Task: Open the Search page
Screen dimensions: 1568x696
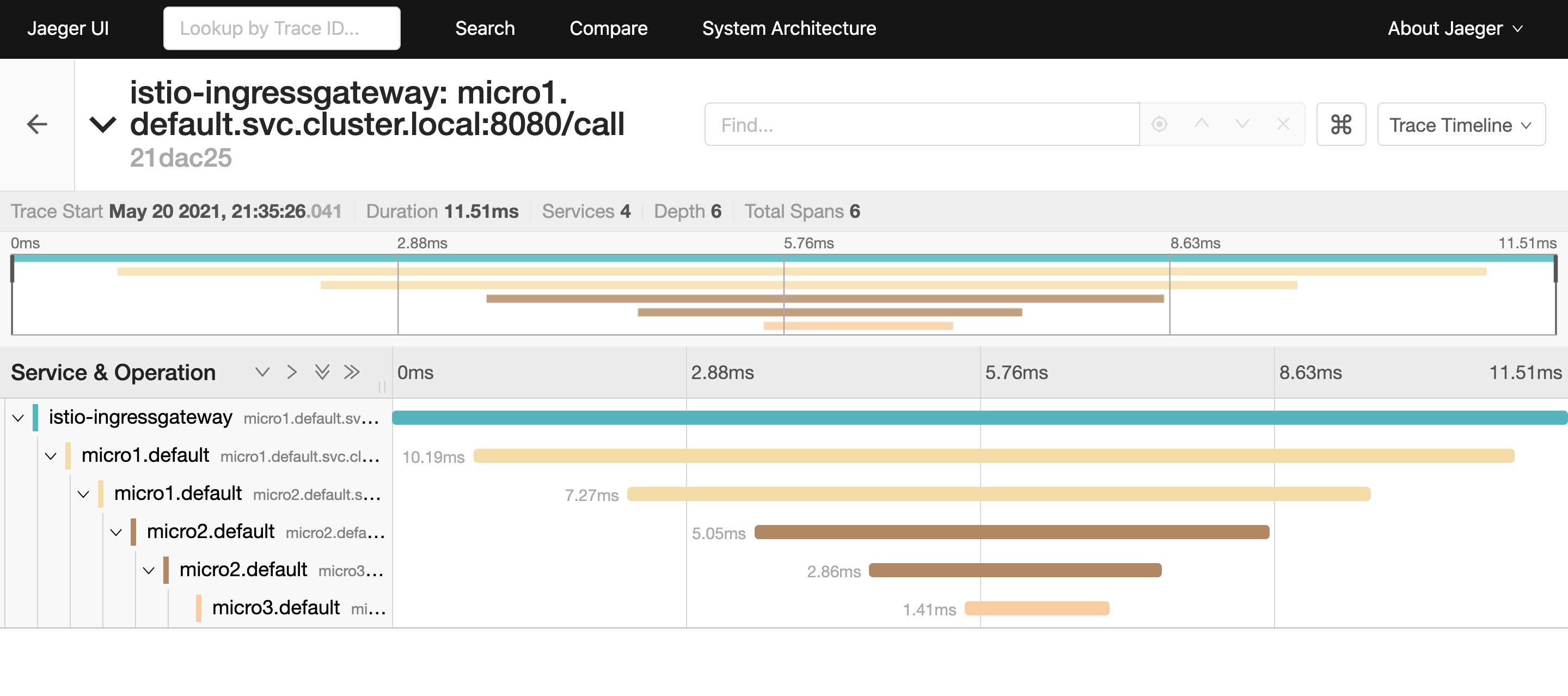Action: point(485,28)
